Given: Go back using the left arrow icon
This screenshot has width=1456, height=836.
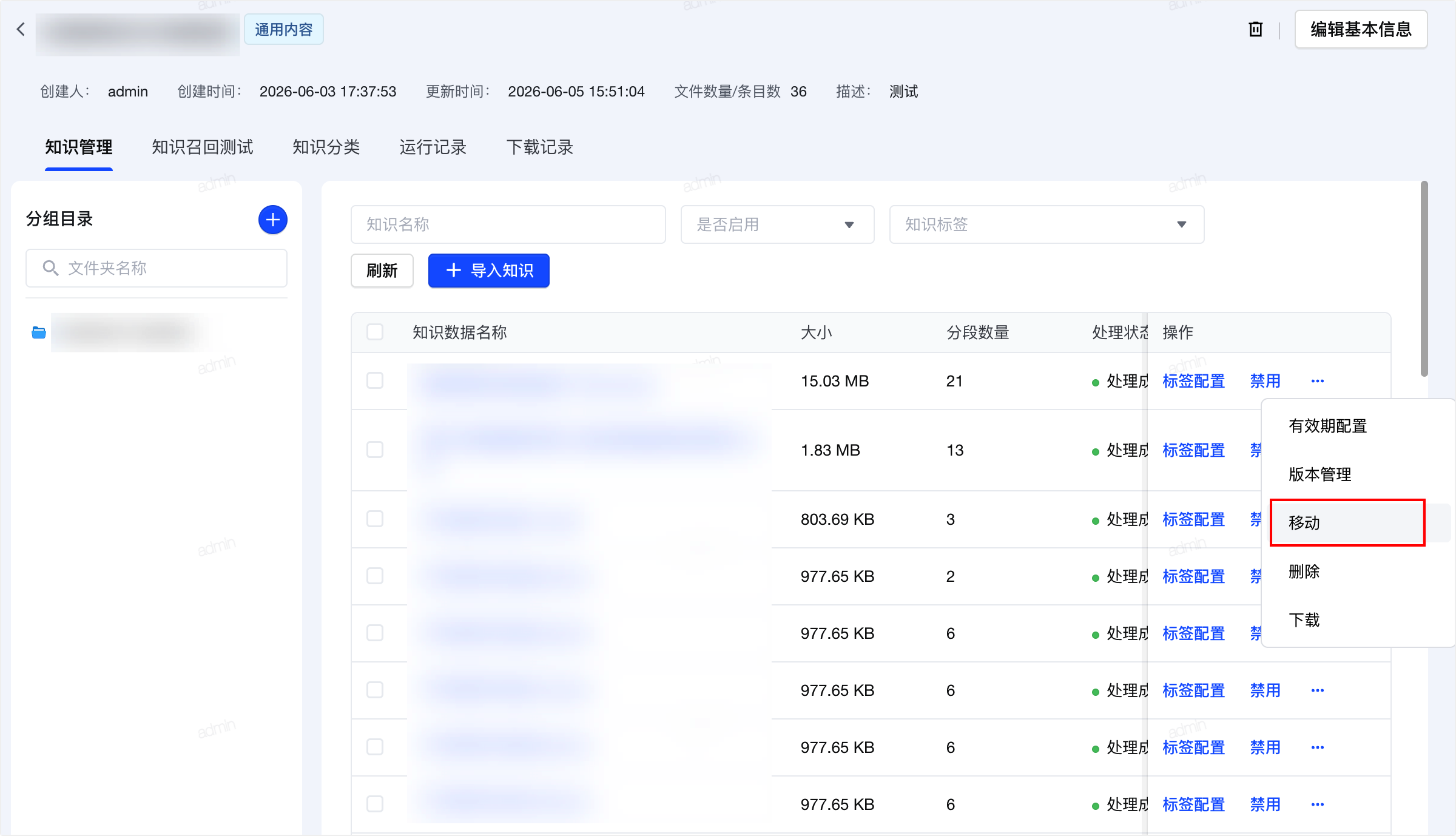Looking at the screenshot, I should click(21, 29).
